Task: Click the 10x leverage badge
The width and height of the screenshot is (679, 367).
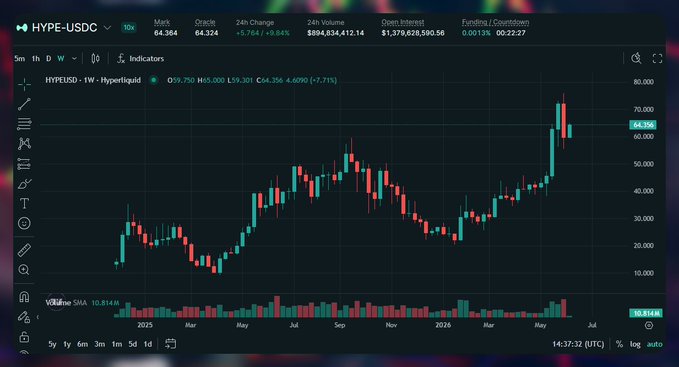Action: coord(129,28)
